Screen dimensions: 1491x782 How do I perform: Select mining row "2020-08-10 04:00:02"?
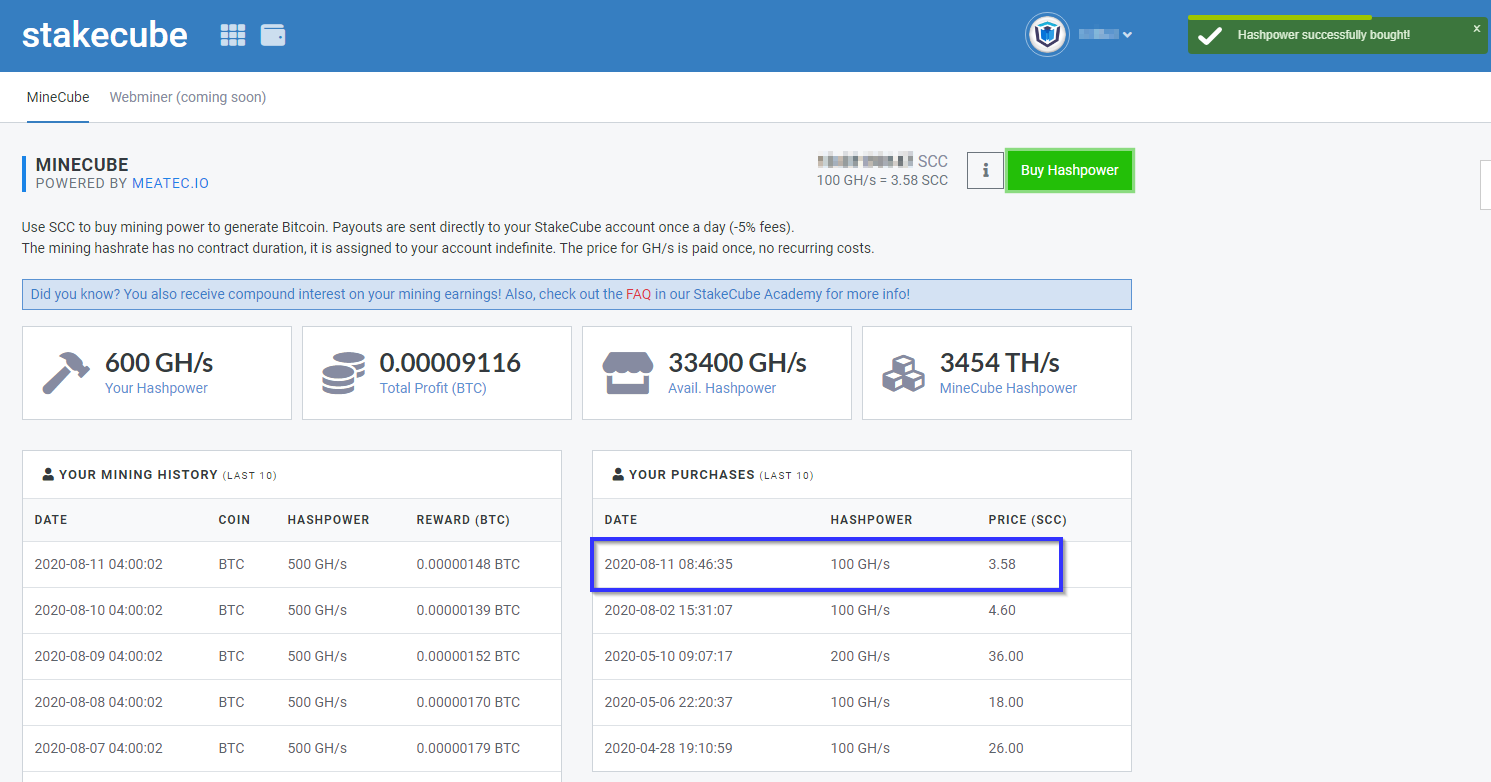tap(292, 611)
